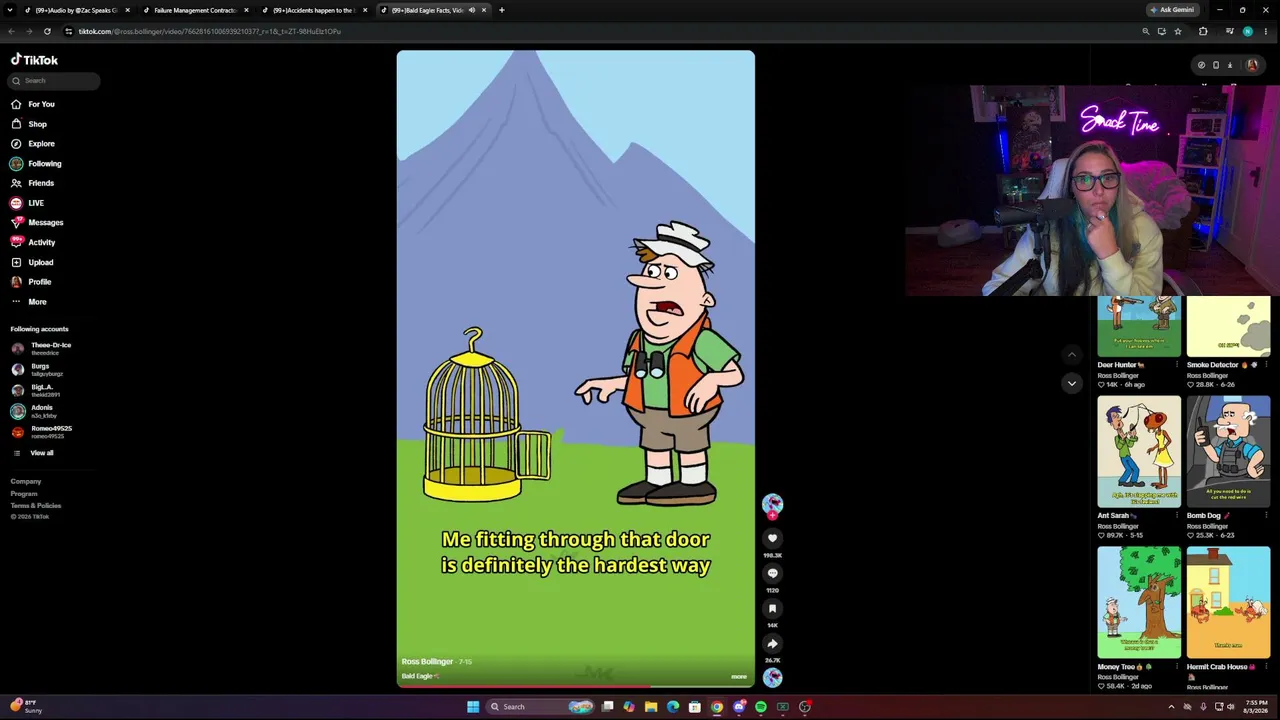Expand video description with 'more'

click(x=739, y=677)
